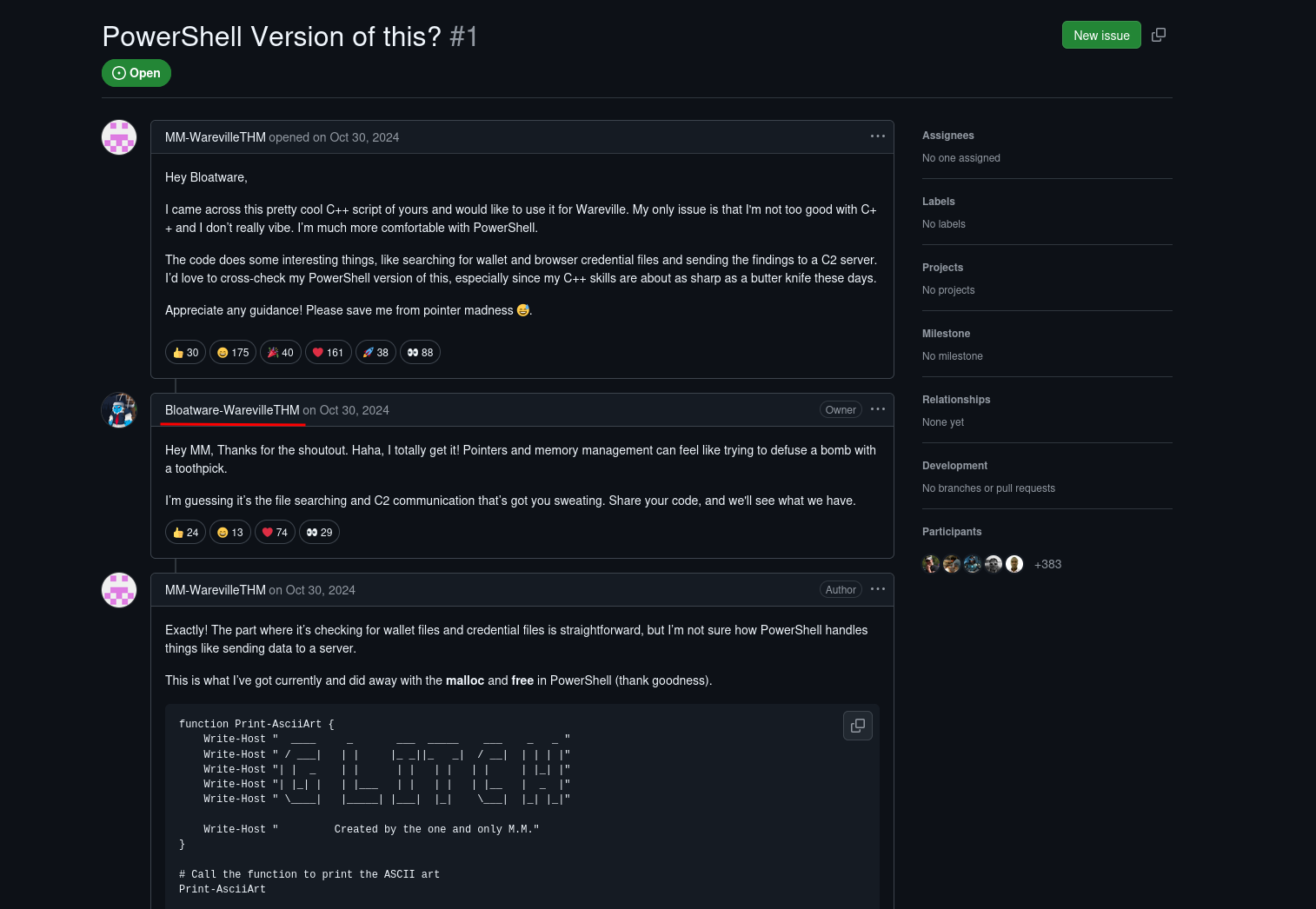Expand the kebab menu on the third comment
Viewport: 1316px width, 909px height.
point(877,589)
